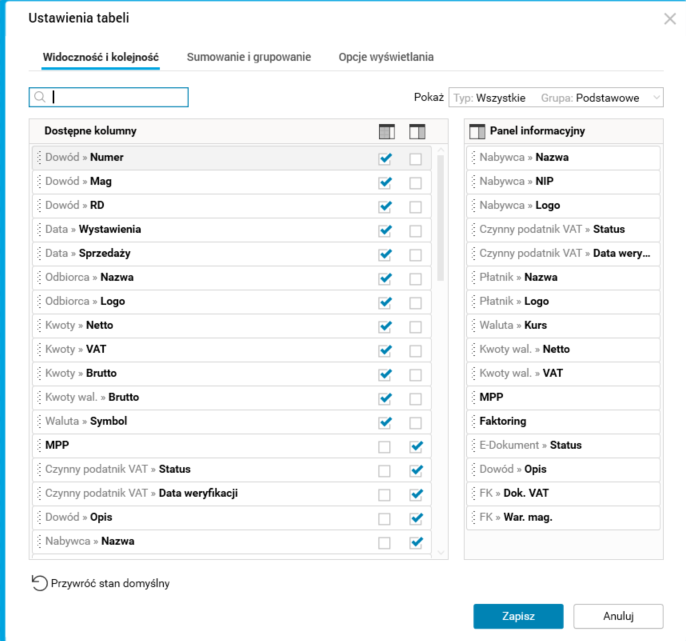Open the Opcje wyświetlania tab
686x641 pixels.
(385, 58)
